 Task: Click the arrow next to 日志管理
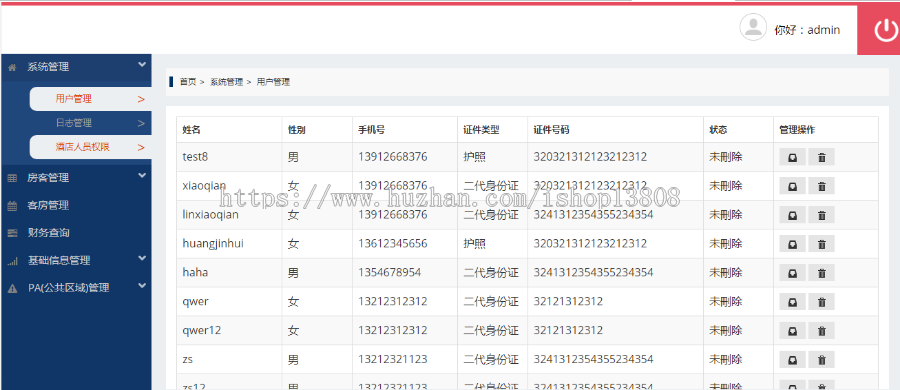pos(141,123)
